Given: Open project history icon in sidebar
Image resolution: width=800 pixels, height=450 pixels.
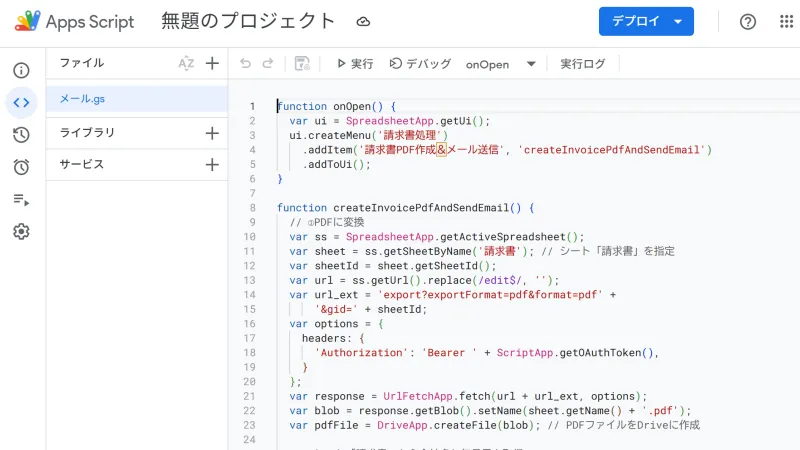Looking at the screenshot, I should 21,135.
